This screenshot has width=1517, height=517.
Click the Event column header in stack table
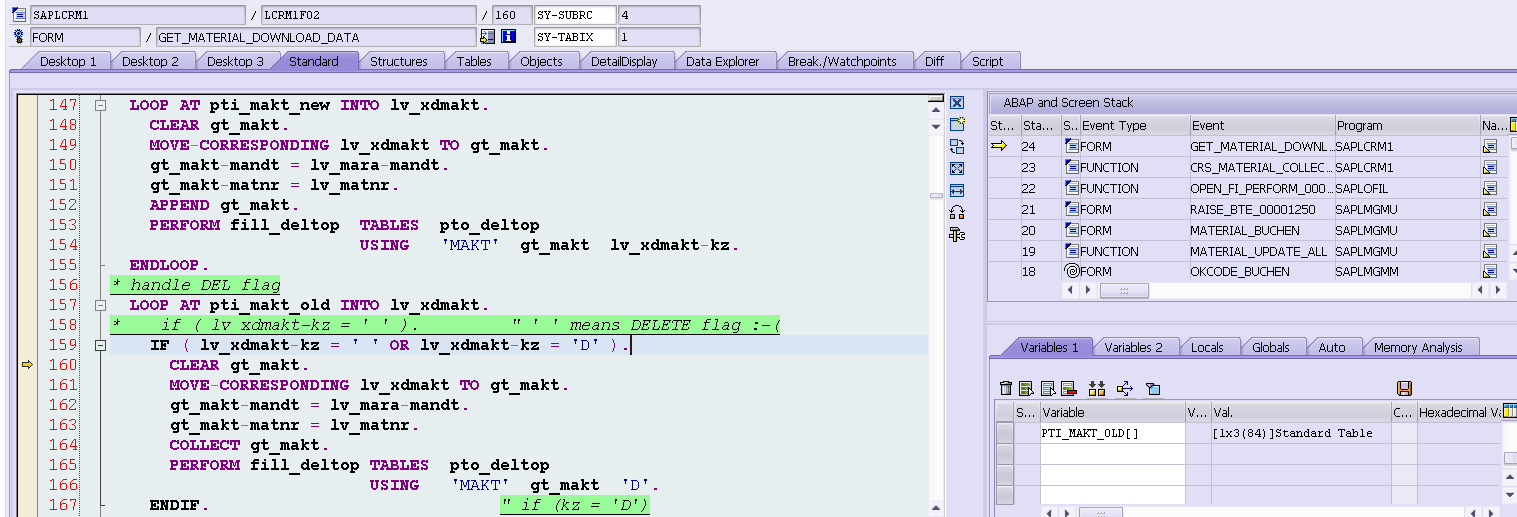click(x=1261, y=126)
